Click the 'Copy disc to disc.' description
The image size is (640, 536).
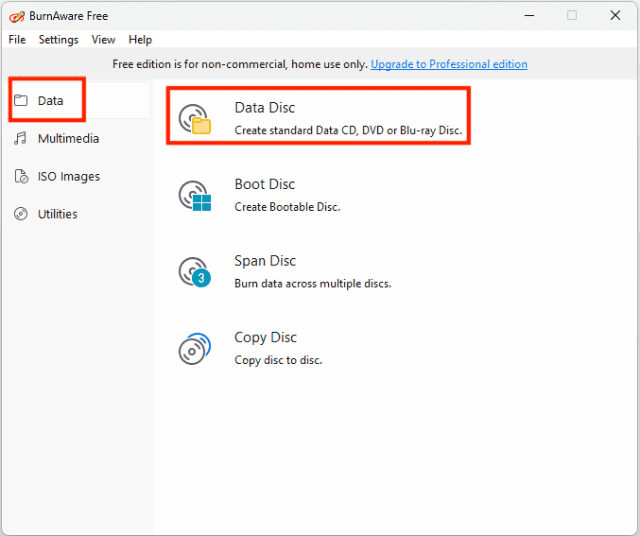[278, 360]
